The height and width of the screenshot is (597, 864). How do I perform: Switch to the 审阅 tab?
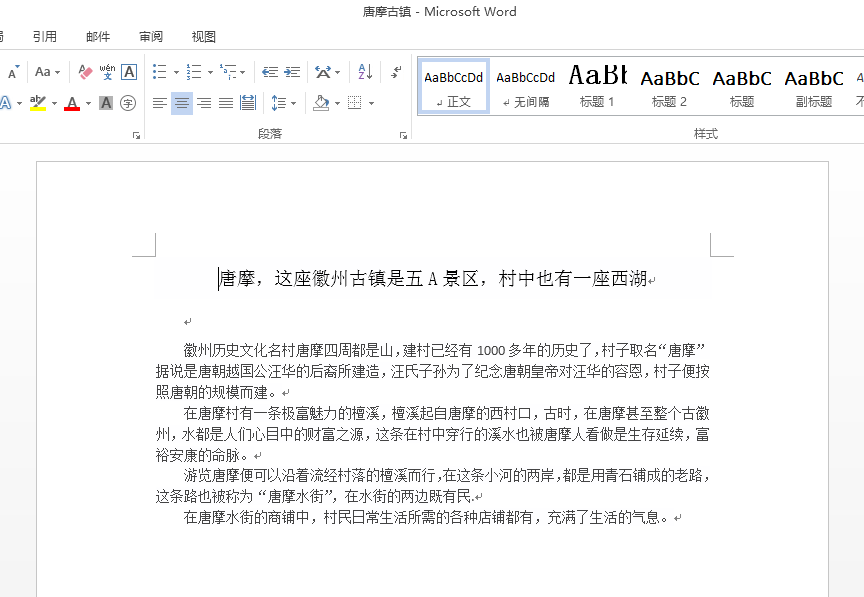(151, 37)
